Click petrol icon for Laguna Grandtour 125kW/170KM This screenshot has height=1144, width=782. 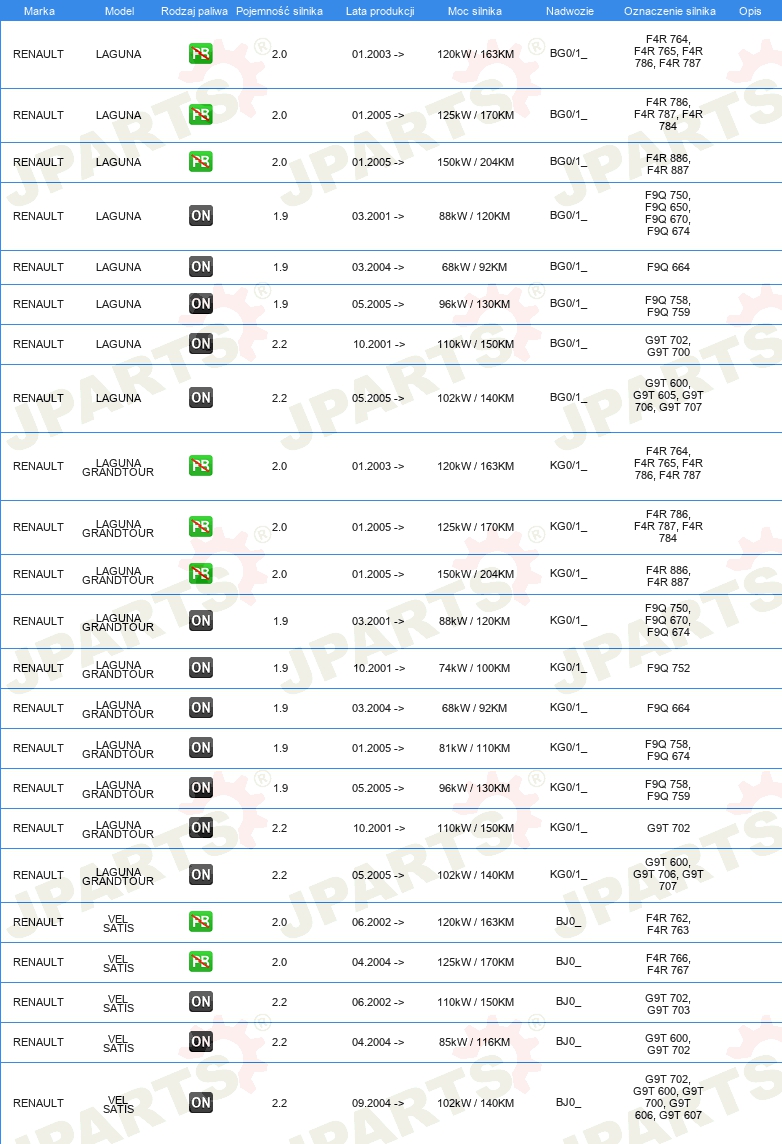tap(201, 526)
